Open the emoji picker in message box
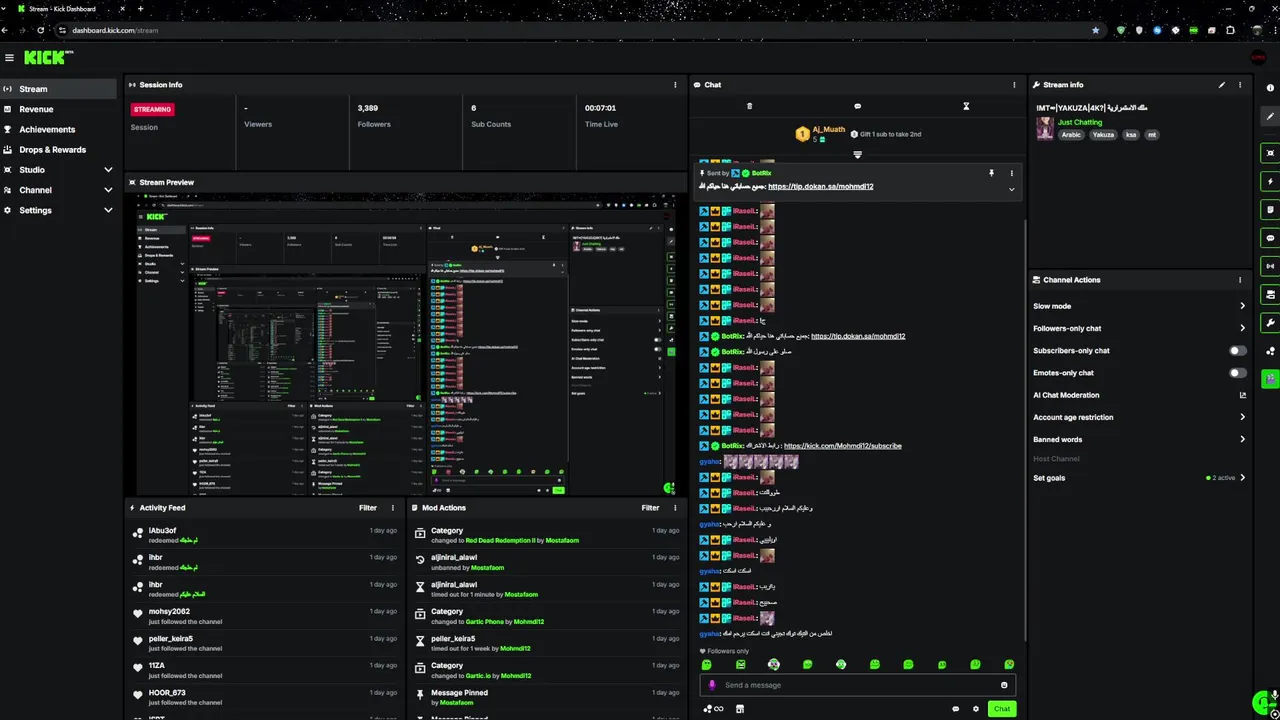The height and width of the screenshot is (720, 1280). pyautogui.click(x=1004, y=685)
